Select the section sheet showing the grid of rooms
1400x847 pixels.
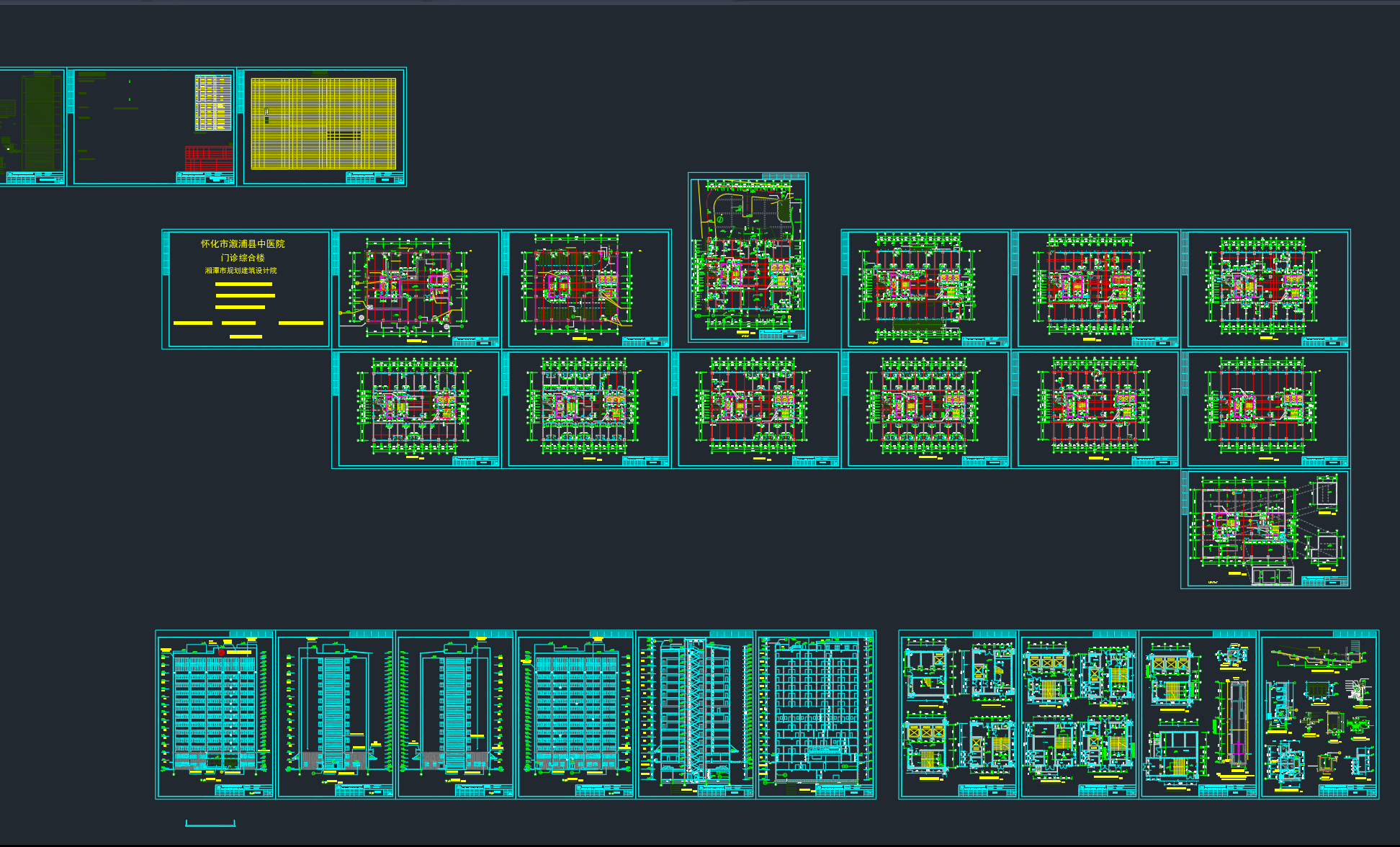(x=816, y=714)
